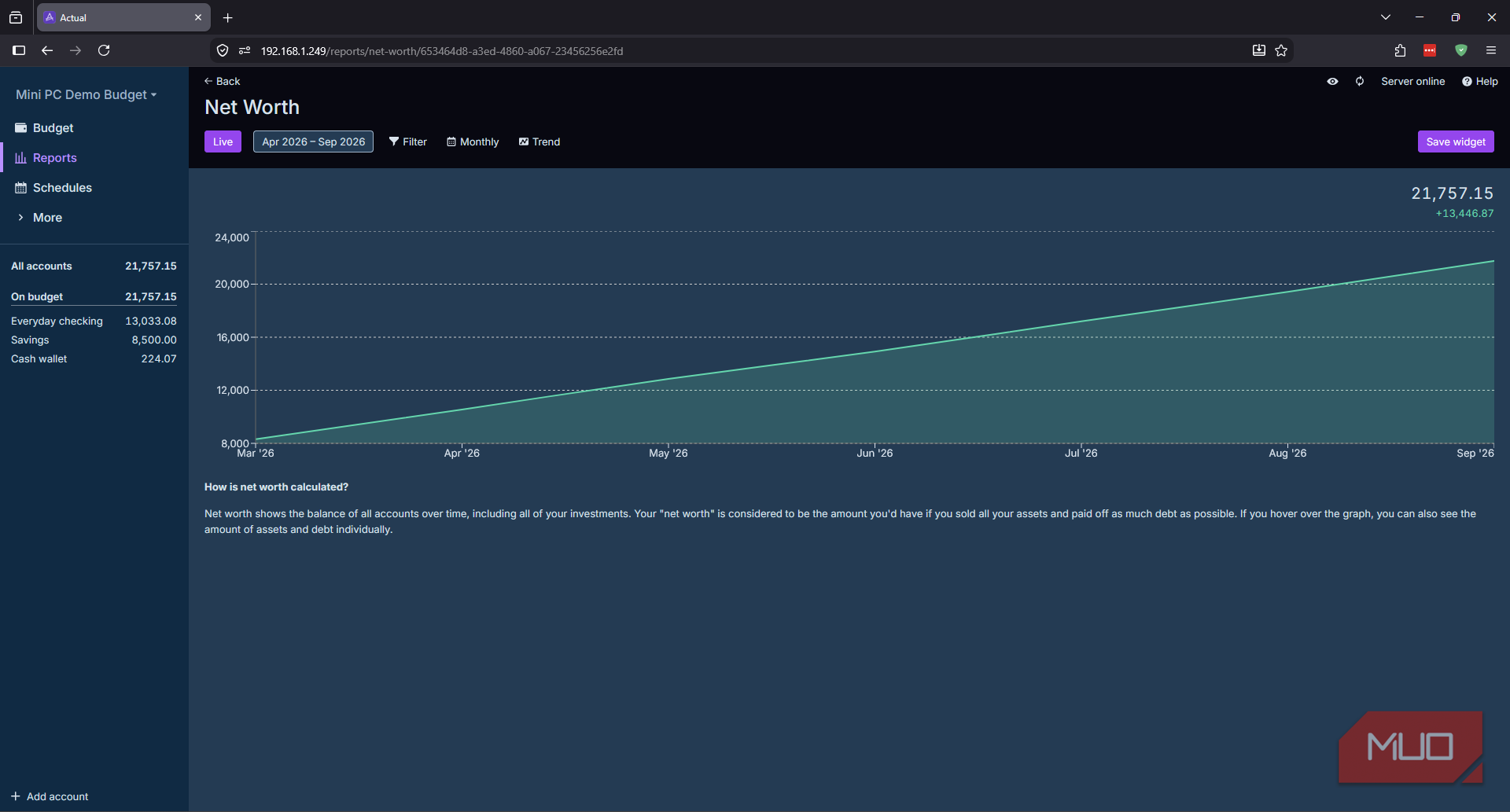Toggle the browser sidebar panel icon
1510x812 pixels.
click(19, 50)
